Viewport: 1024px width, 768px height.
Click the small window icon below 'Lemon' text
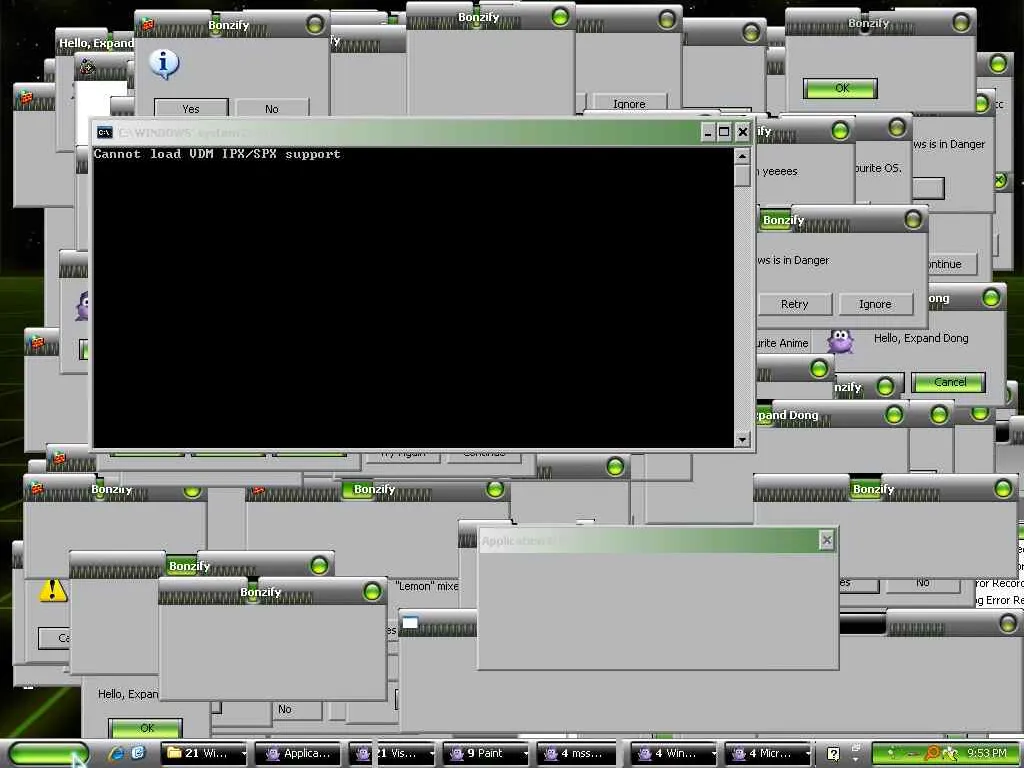pos(410,622)
